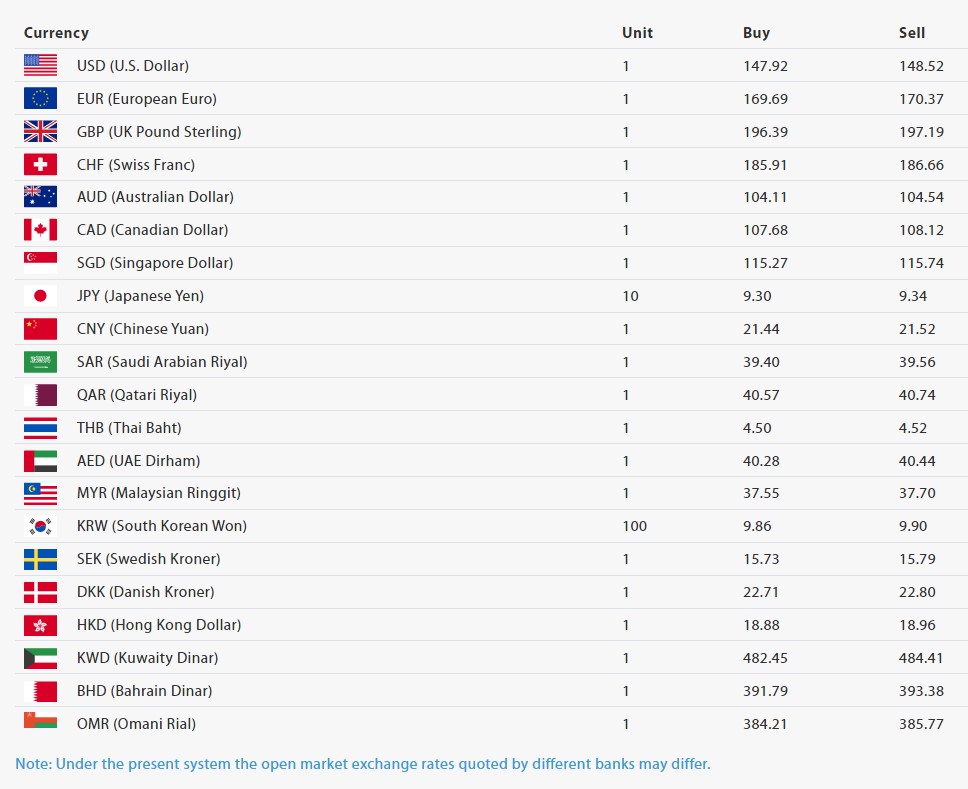The height and width of the screenshot is (789, 968).
Task: Select the OMR (Omani Rial) label
Action: click(x=136, y=724)
